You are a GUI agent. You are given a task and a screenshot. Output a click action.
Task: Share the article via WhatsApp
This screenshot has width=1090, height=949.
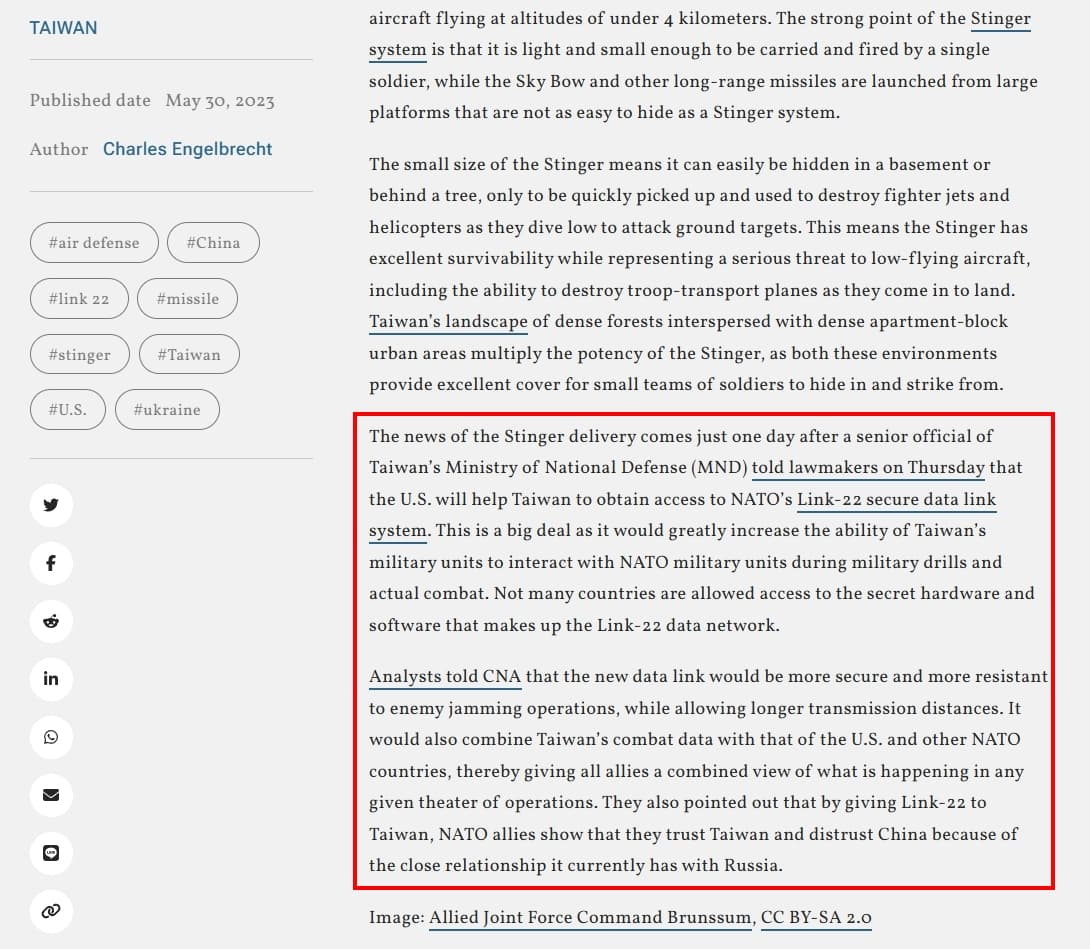point(51,737)
